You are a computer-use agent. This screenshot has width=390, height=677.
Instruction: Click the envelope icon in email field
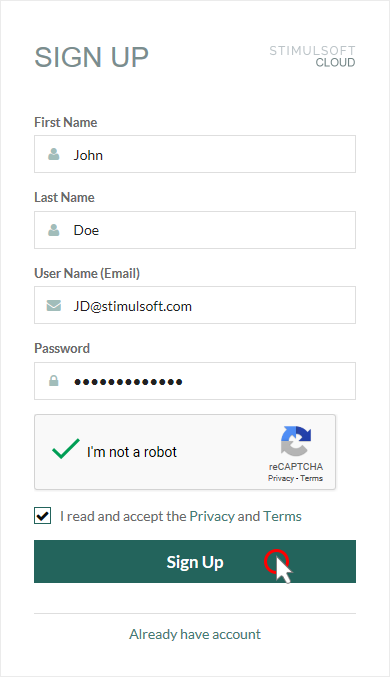[x=54, y=306]
